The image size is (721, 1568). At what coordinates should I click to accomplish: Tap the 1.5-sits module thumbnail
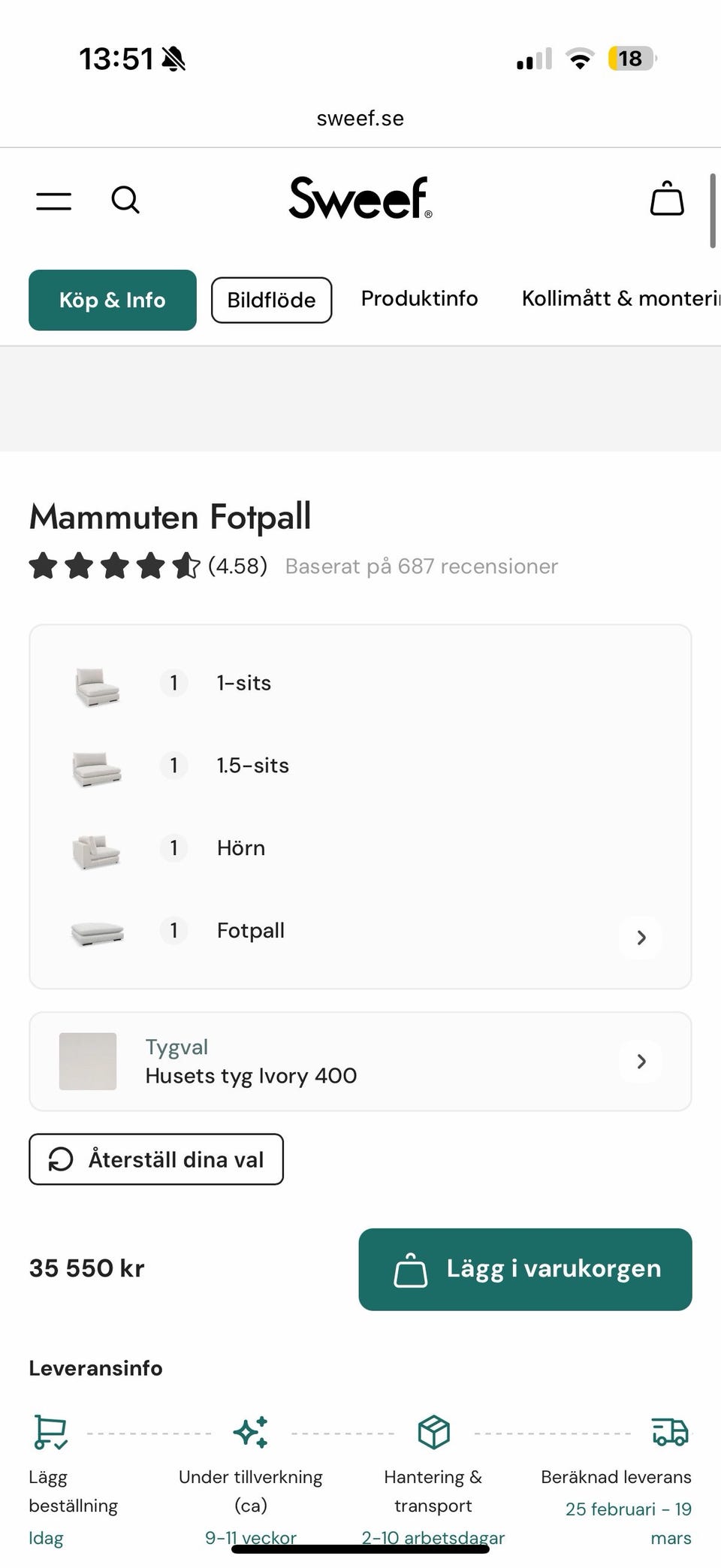[x=96, y=767]
